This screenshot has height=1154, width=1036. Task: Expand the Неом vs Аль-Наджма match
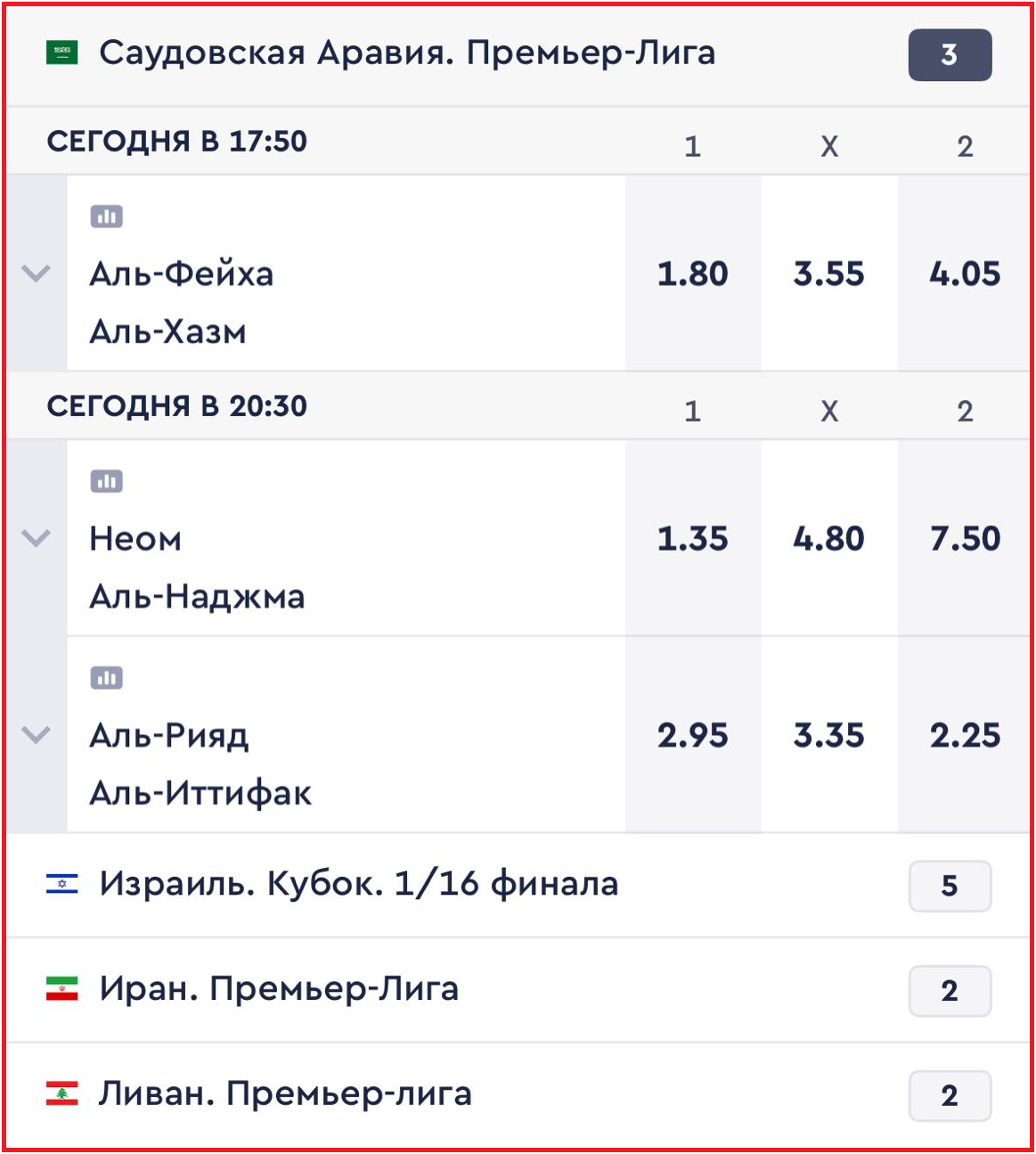pyautogui.click(x=36, y=538)
